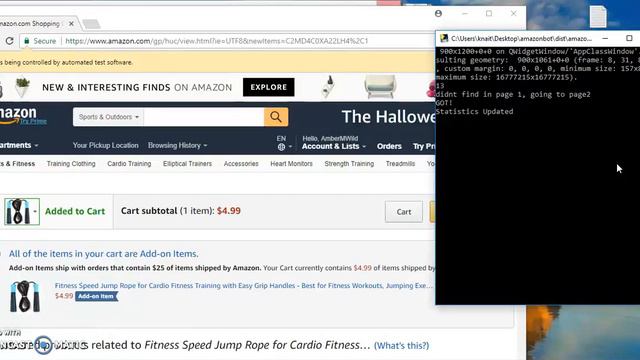Open the file icon on the desktop
640x360 pixels.
[598, 16]
